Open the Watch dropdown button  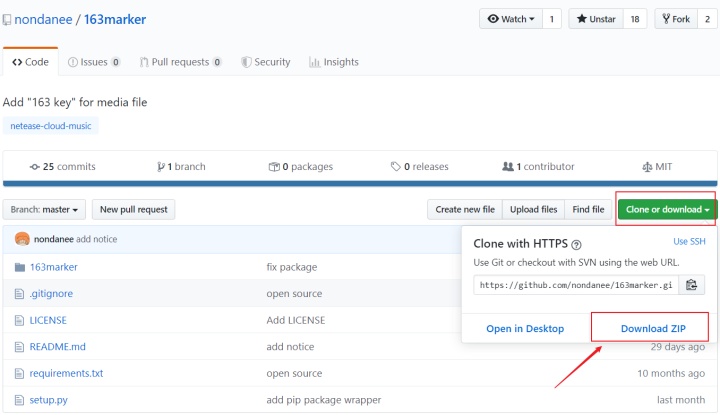(x=511, y=19)
